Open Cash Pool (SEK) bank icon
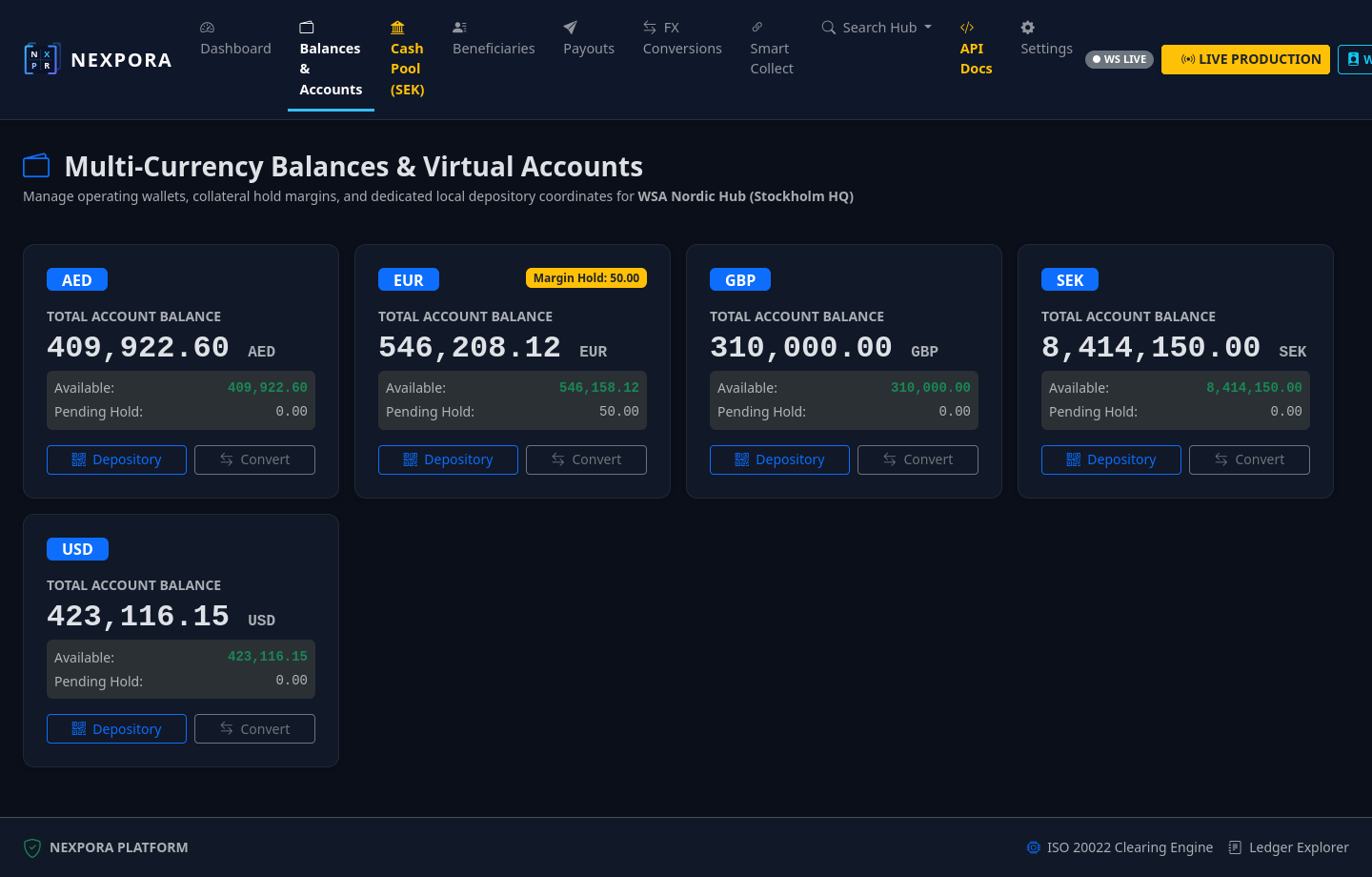Image resolution: width=1372 pixels, height=877 pixels. pos(397,28)
